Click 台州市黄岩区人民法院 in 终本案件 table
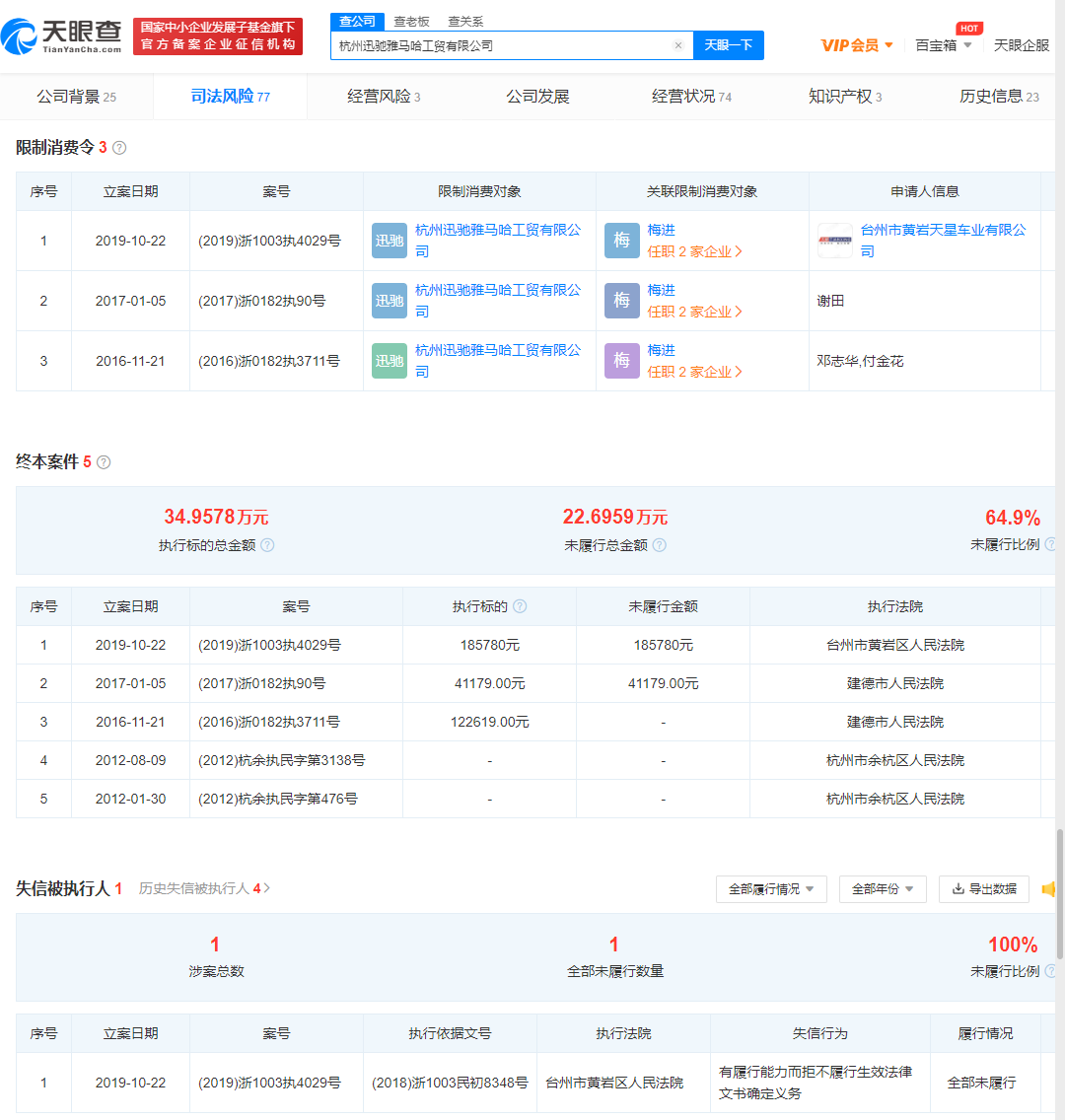The image size is (1065, 1120). [x=895, y=645]
